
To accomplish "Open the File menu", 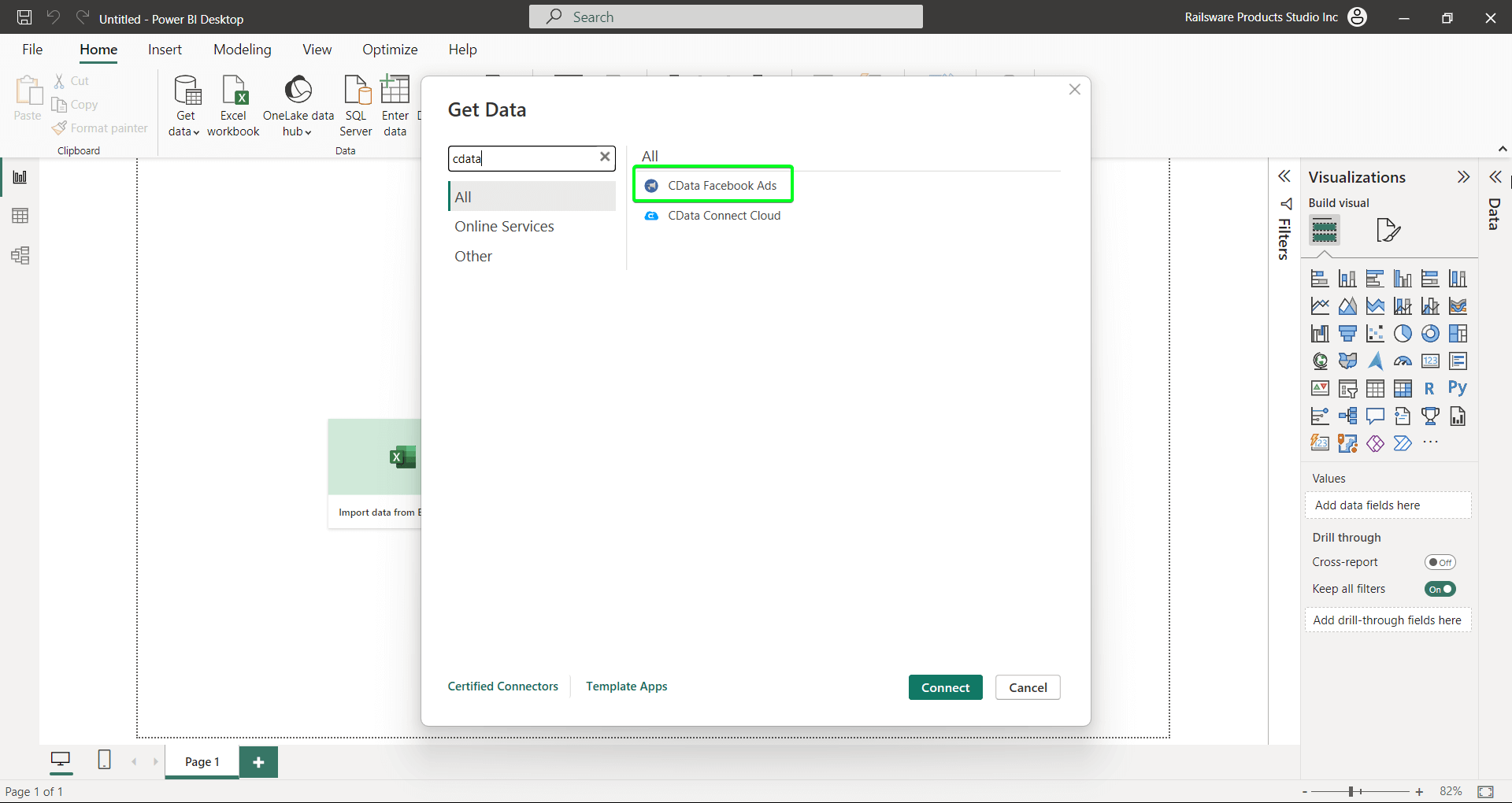I will pos(32,50).
